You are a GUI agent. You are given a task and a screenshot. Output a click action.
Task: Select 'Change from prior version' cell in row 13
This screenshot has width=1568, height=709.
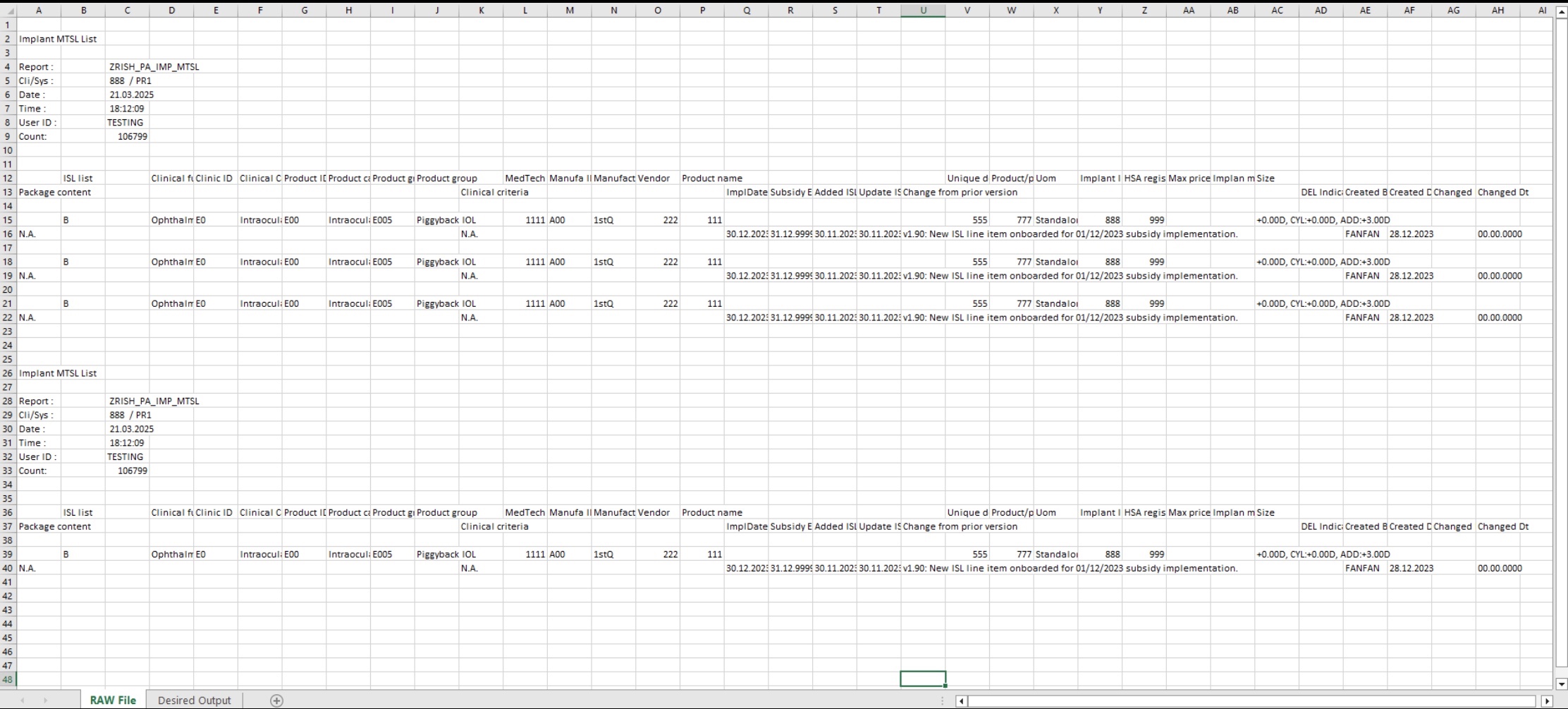[960, 192]
